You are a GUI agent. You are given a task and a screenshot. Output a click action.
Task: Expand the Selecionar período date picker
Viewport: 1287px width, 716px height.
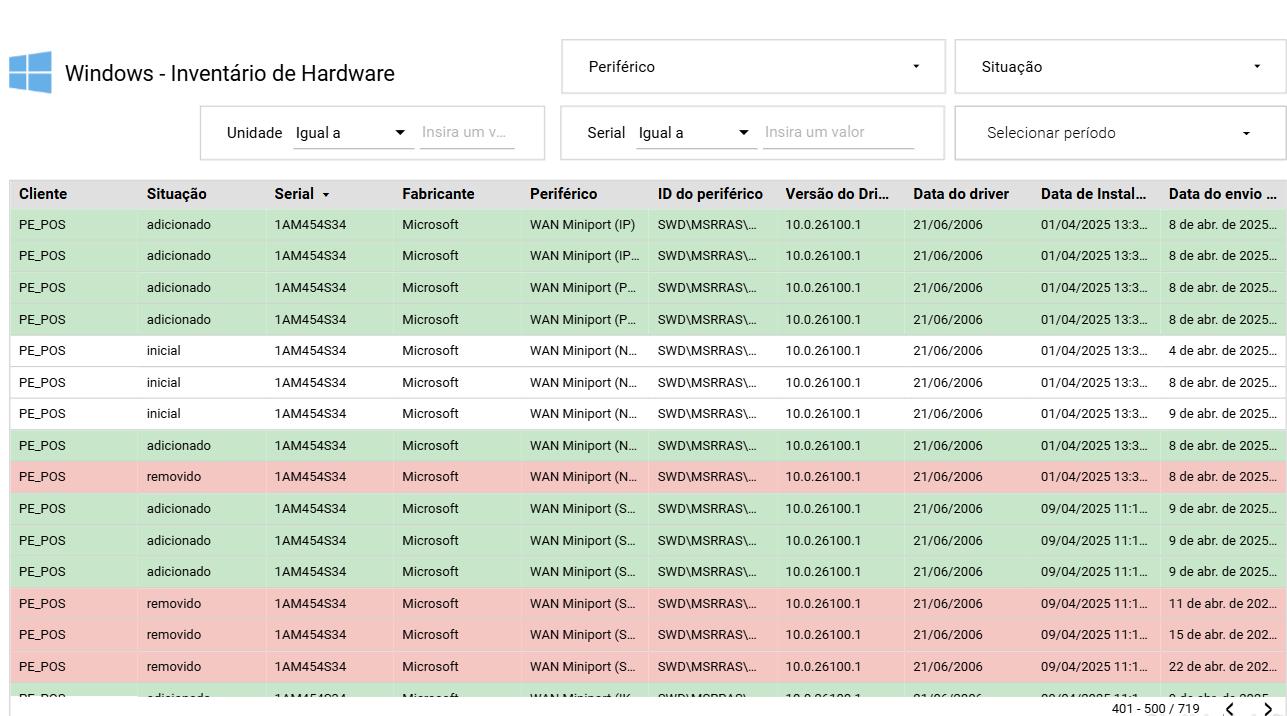coord(1120,133)
